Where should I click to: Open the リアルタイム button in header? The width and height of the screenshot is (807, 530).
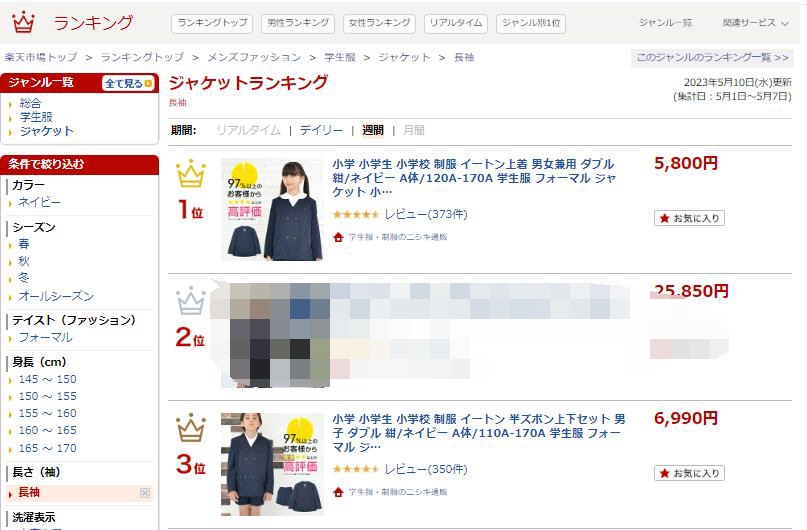(x=455, y=23)
